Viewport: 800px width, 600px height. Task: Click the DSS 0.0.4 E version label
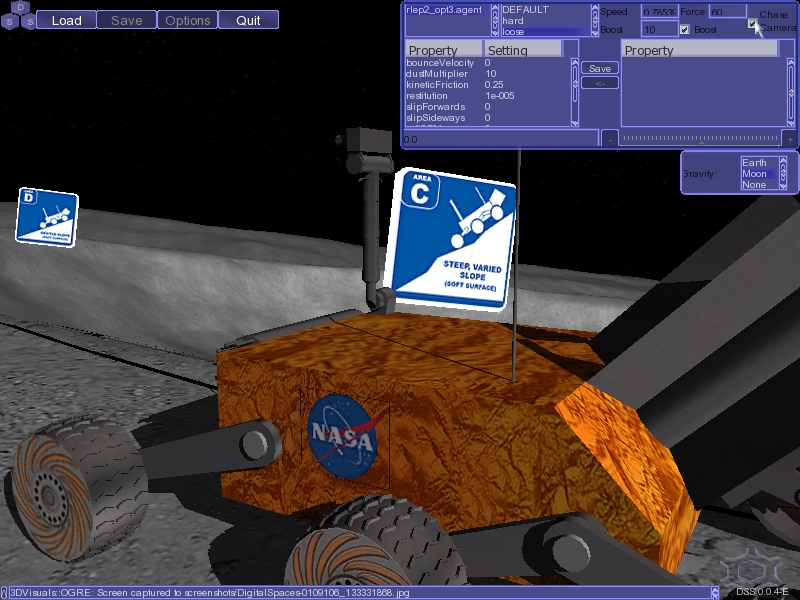(x=763, y=592)
